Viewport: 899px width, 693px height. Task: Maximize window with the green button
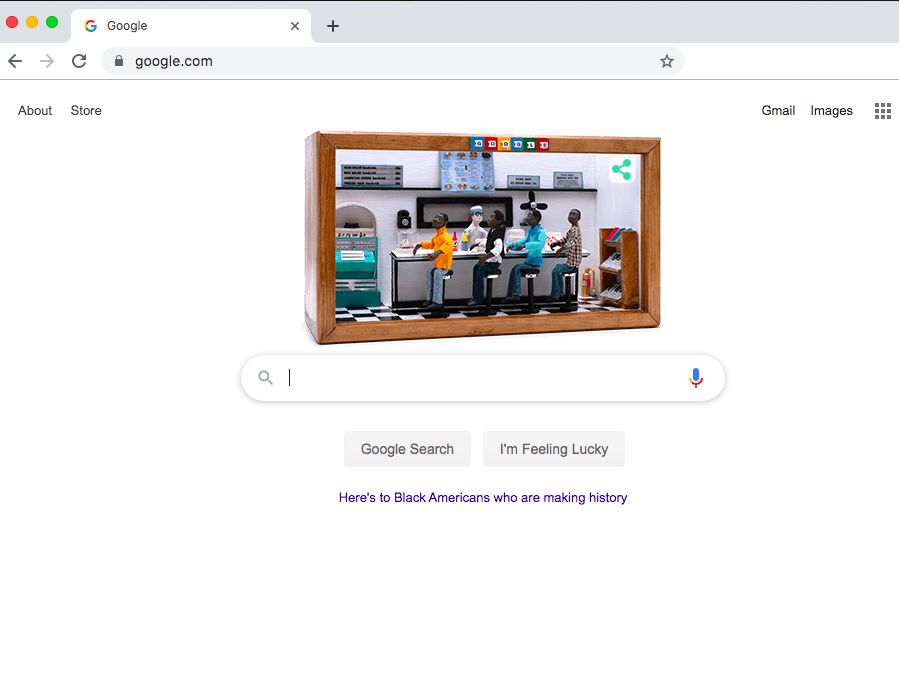tap(52, 22)
